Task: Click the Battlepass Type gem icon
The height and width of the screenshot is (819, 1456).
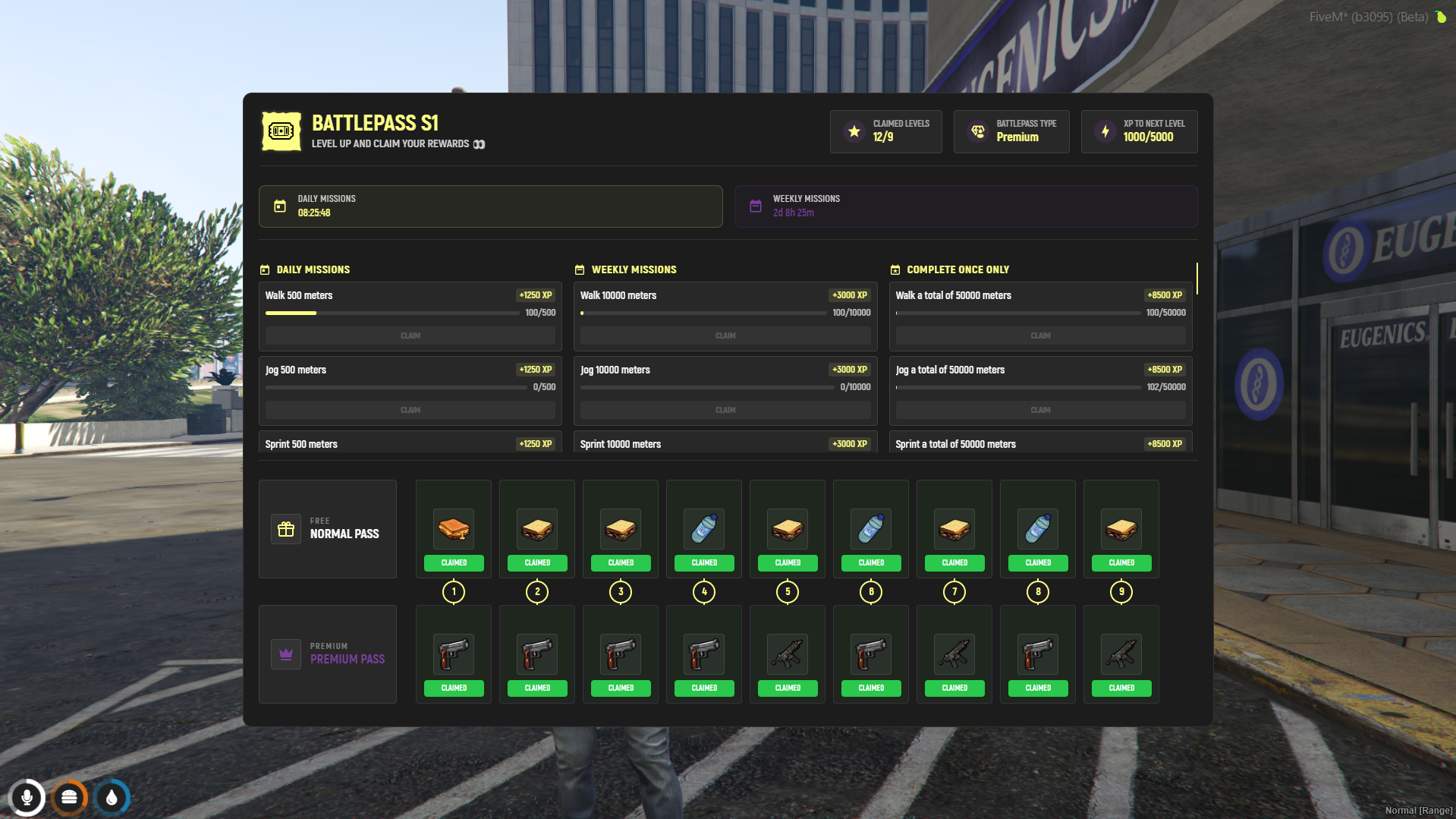Action: pos(978,131)
